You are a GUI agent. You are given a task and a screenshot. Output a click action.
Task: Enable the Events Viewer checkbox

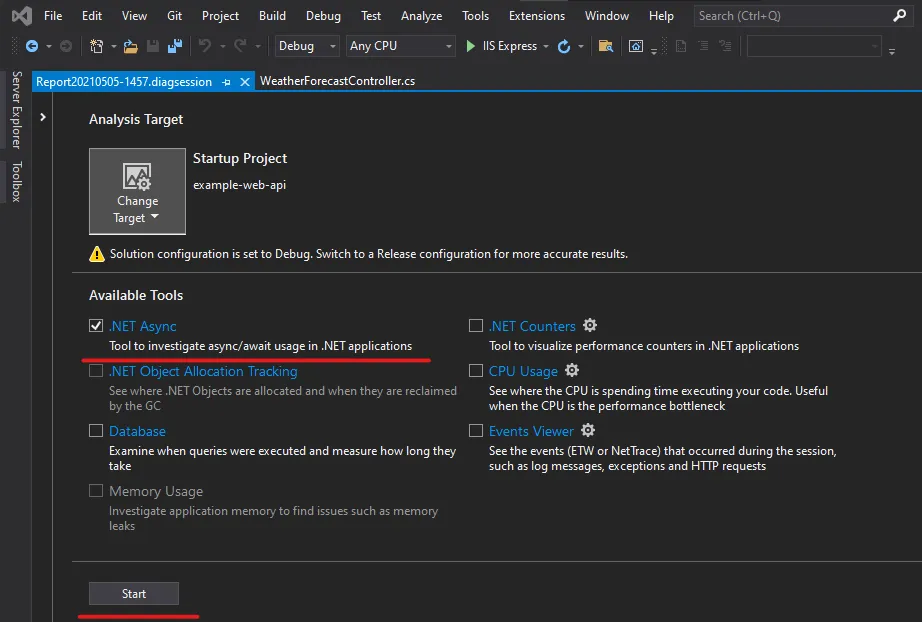click(476, 430)
